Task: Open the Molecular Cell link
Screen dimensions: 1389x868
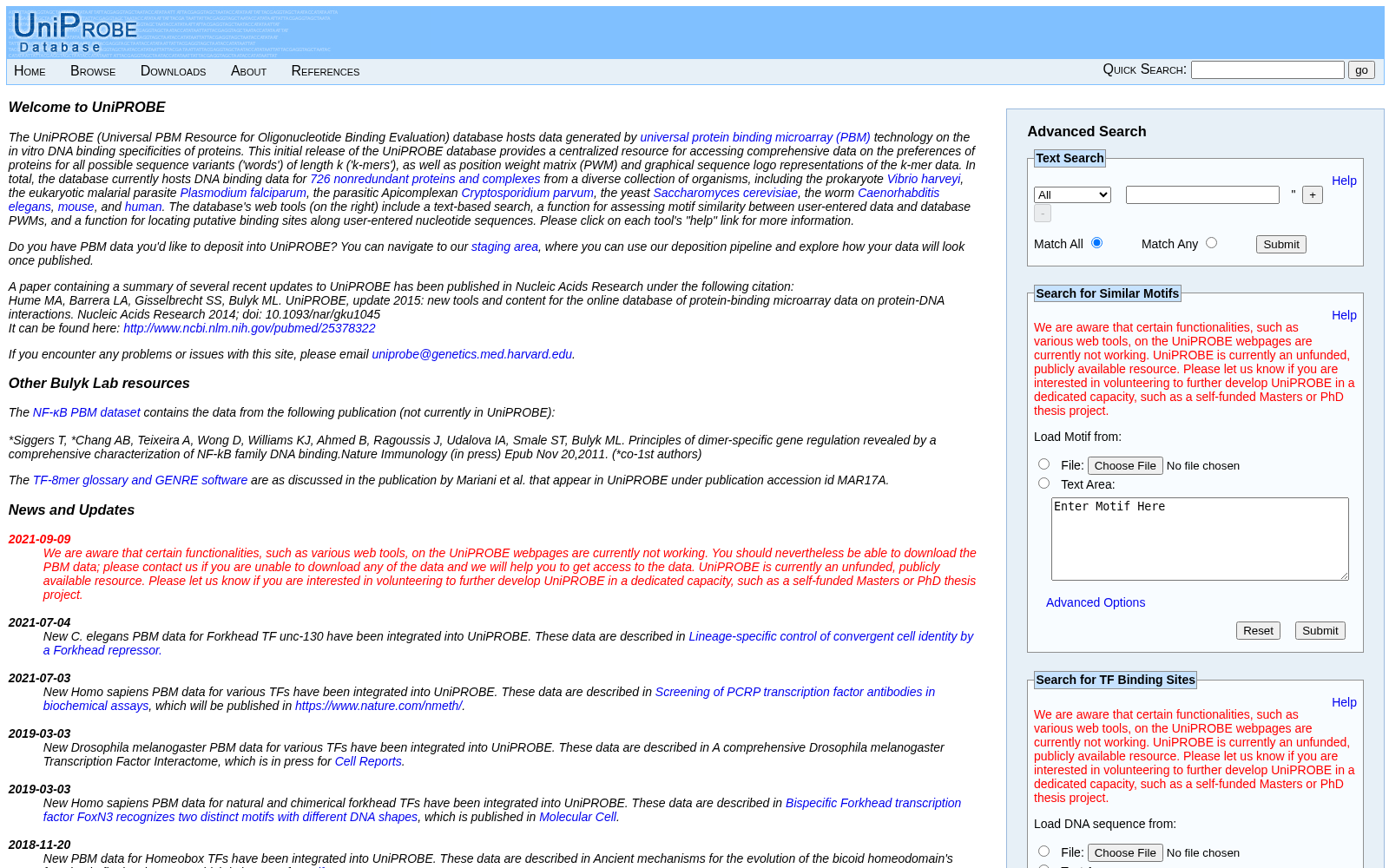Action: 577,817
